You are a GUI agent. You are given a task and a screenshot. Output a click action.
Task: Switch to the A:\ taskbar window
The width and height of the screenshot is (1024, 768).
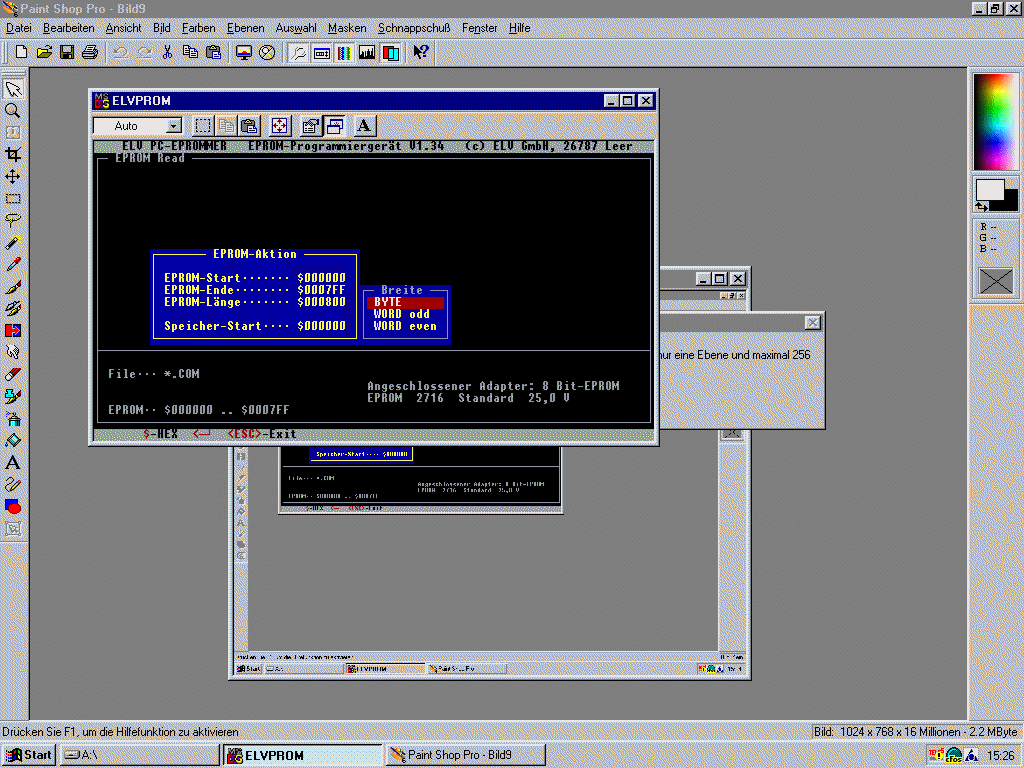point(140,755)
